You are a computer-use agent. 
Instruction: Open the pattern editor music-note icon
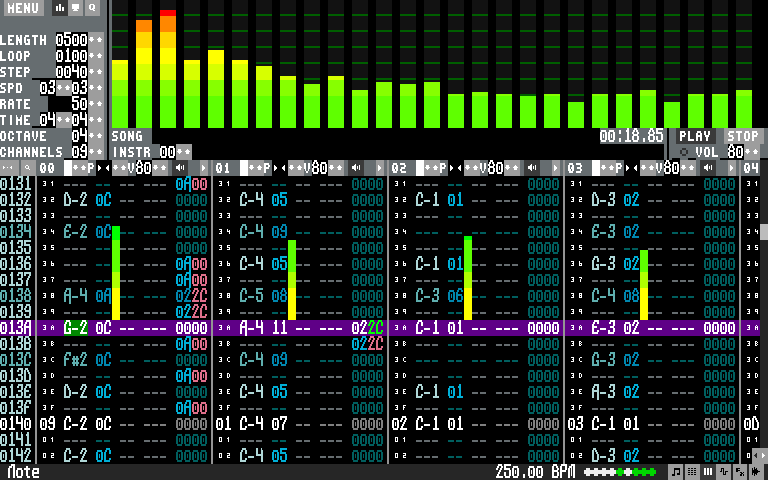point(676,472)
